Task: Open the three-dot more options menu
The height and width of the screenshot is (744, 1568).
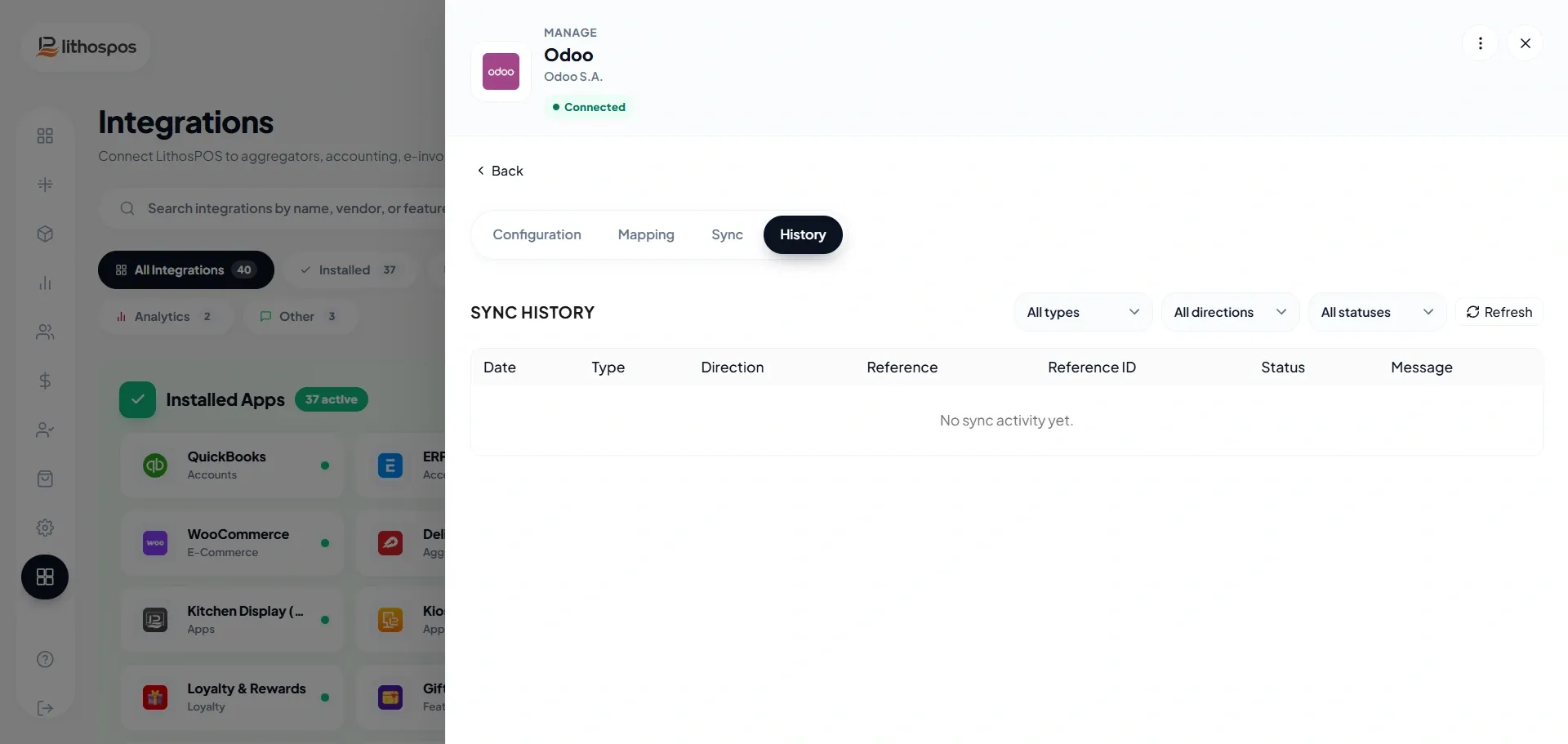Action: point(1480,43)
